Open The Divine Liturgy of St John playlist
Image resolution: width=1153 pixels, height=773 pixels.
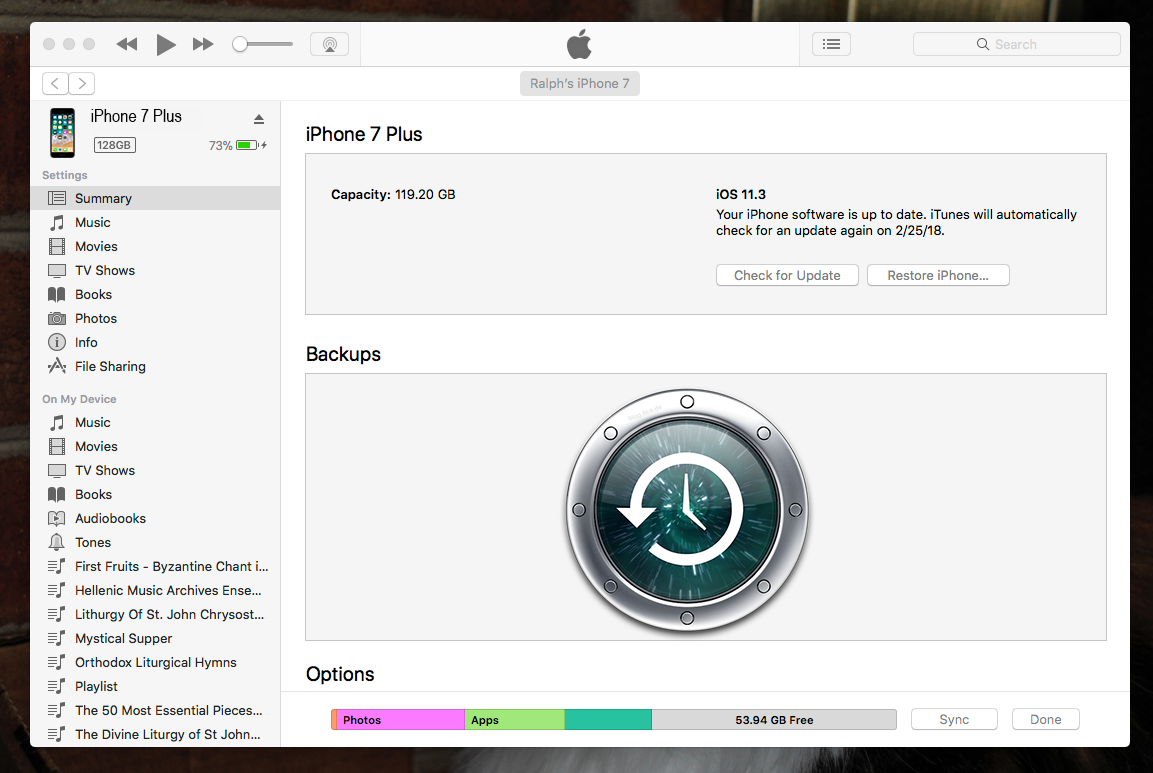(155, 734)
